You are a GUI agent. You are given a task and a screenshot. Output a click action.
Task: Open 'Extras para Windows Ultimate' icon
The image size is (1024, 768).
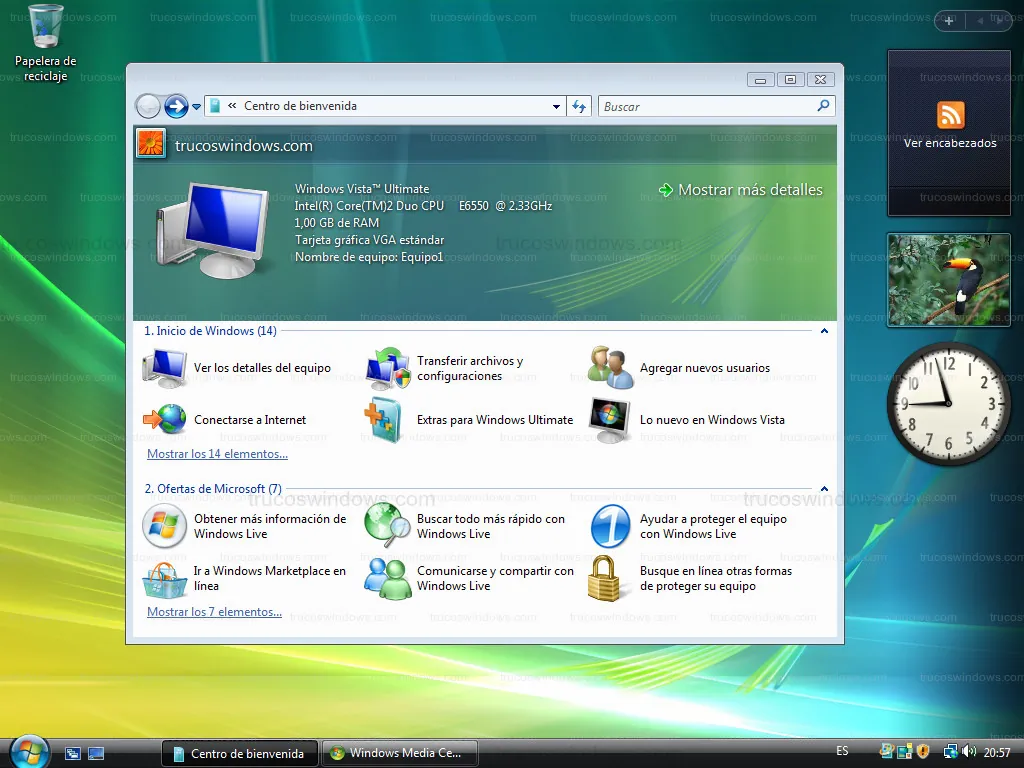[384, 420]
